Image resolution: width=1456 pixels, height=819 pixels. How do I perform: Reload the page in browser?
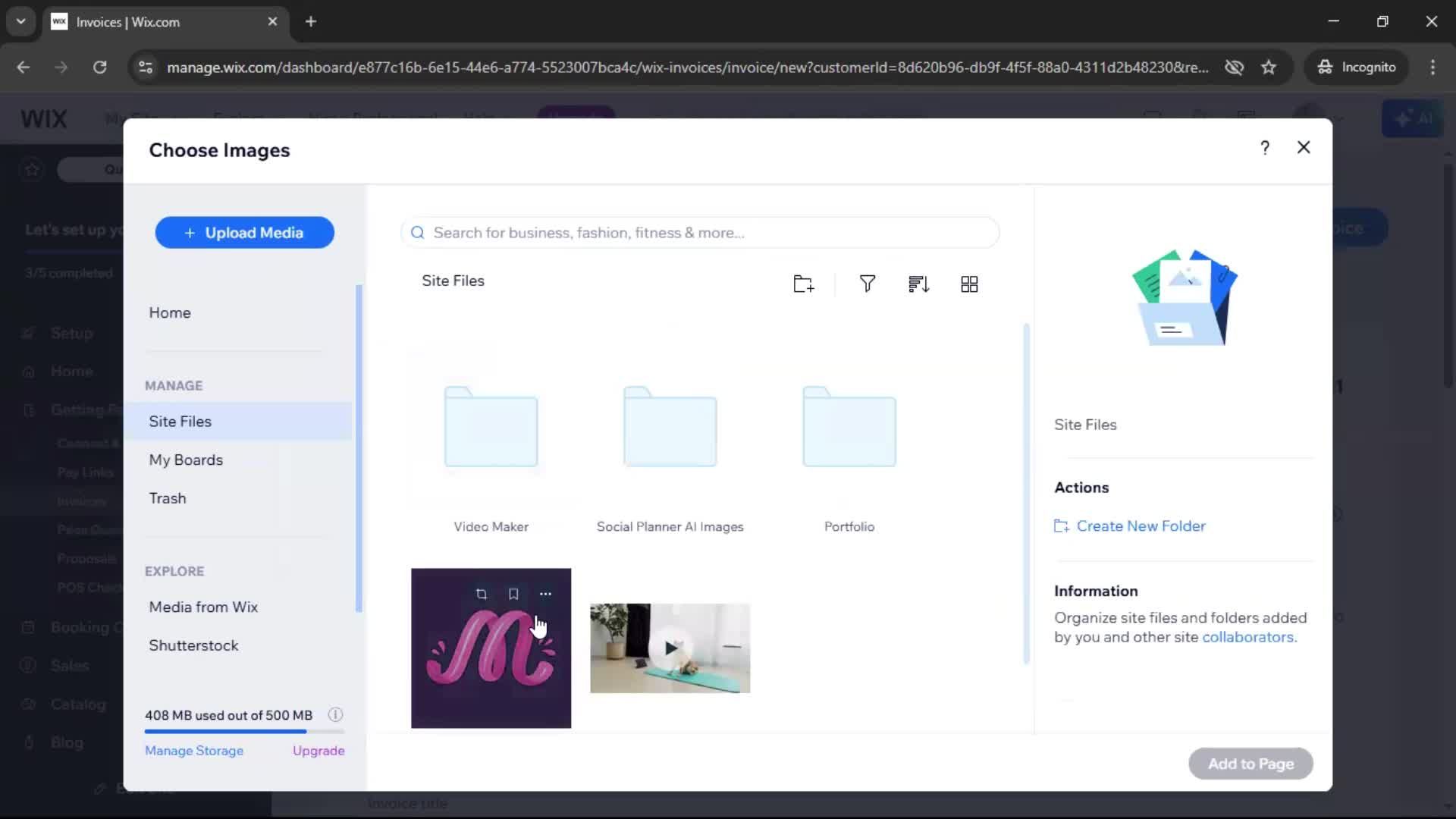99,67
